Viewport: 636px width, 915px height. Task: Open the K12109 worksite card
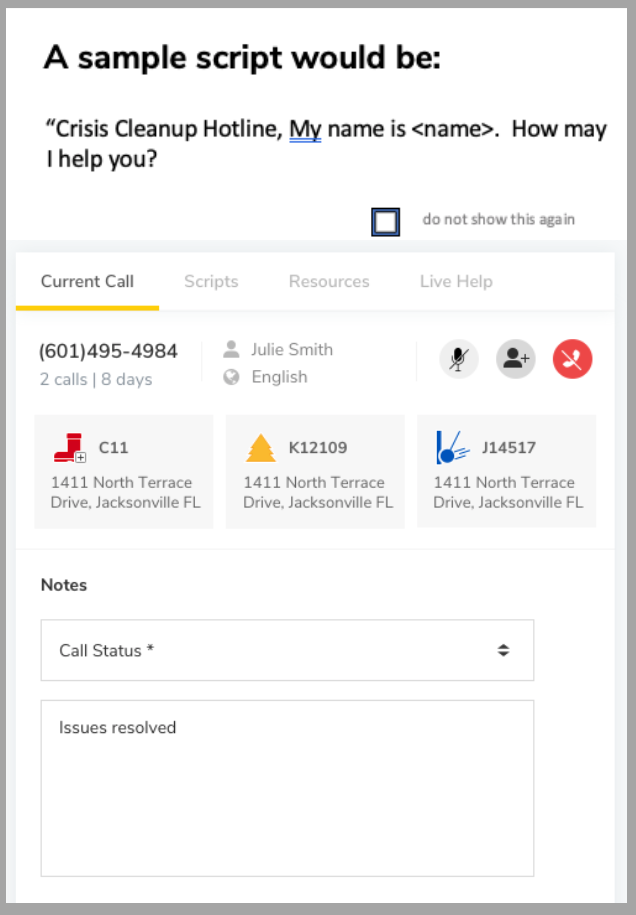tap(315, 472)
